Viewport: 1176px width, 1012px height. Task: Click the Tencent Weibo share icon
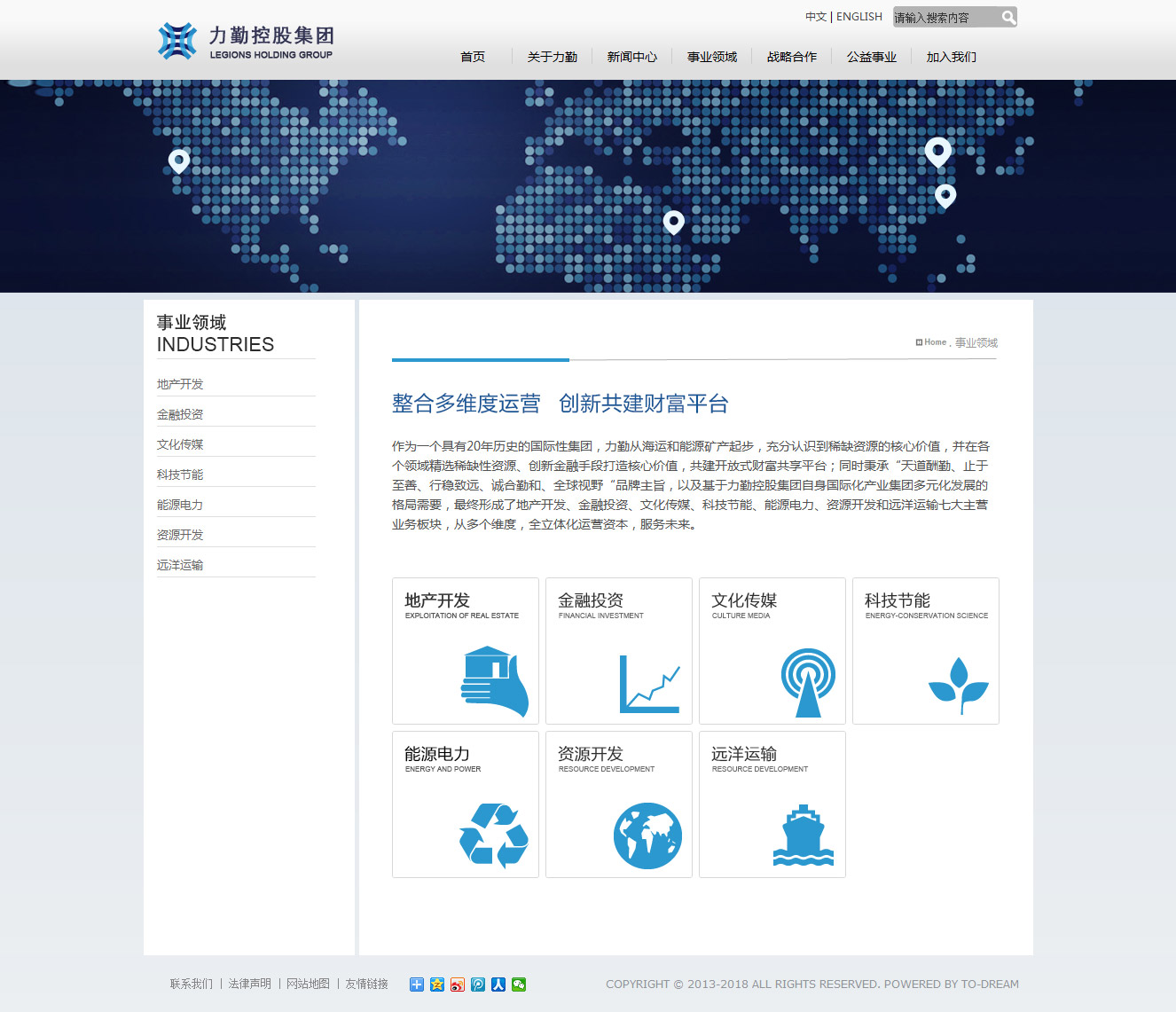(478, 984)
